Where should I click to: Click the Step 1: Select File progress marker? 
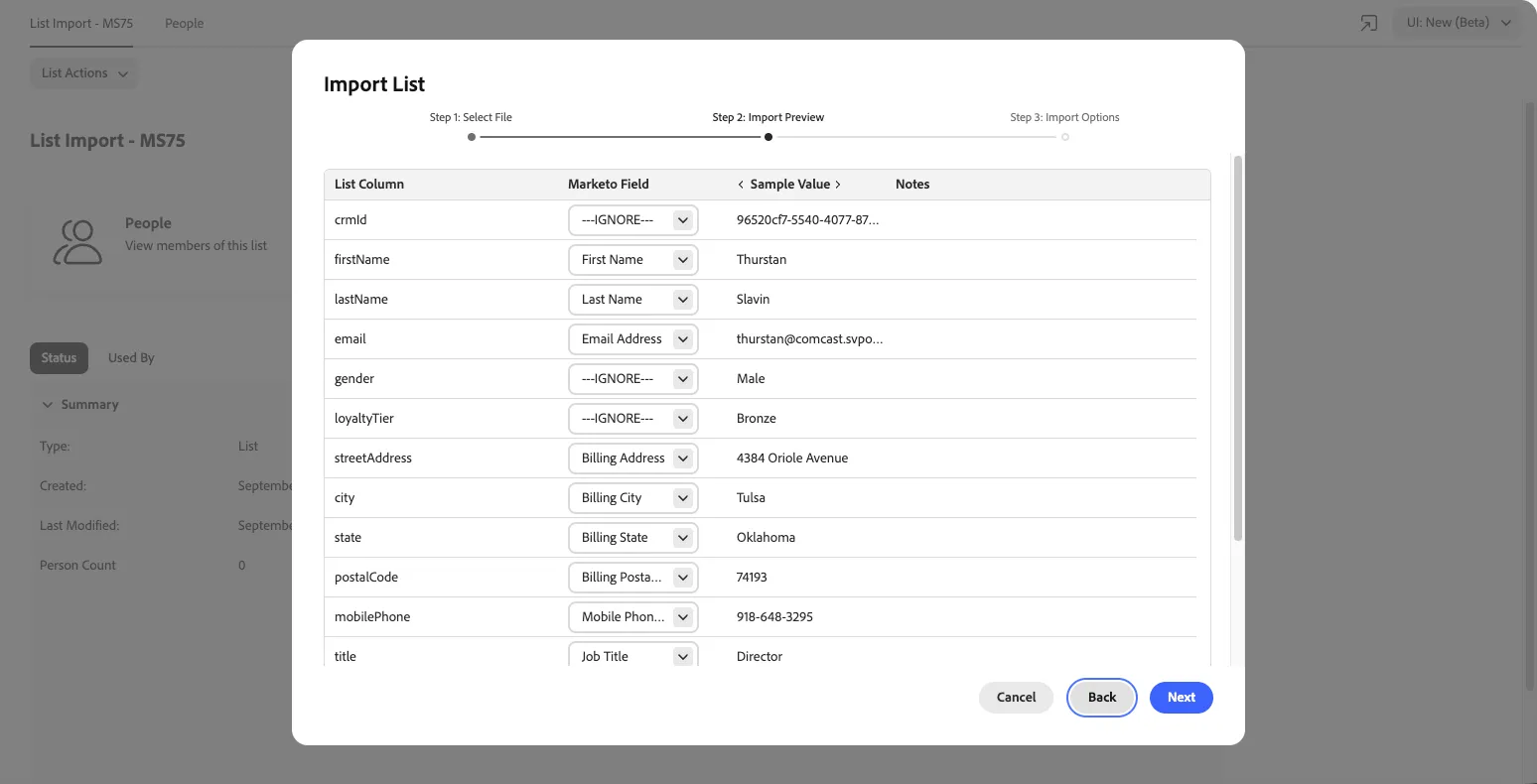(472, 137)
